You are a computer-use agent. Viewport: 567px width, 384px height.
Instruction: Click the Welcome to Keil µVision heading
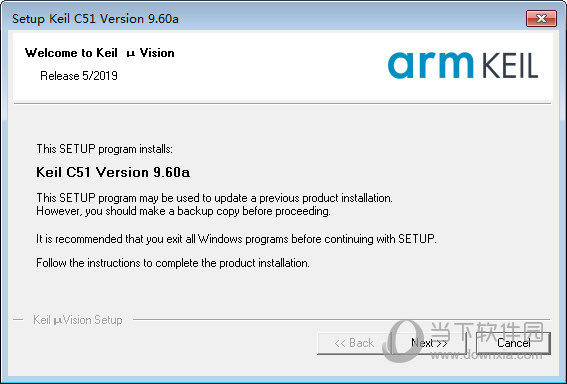point(99,53)
